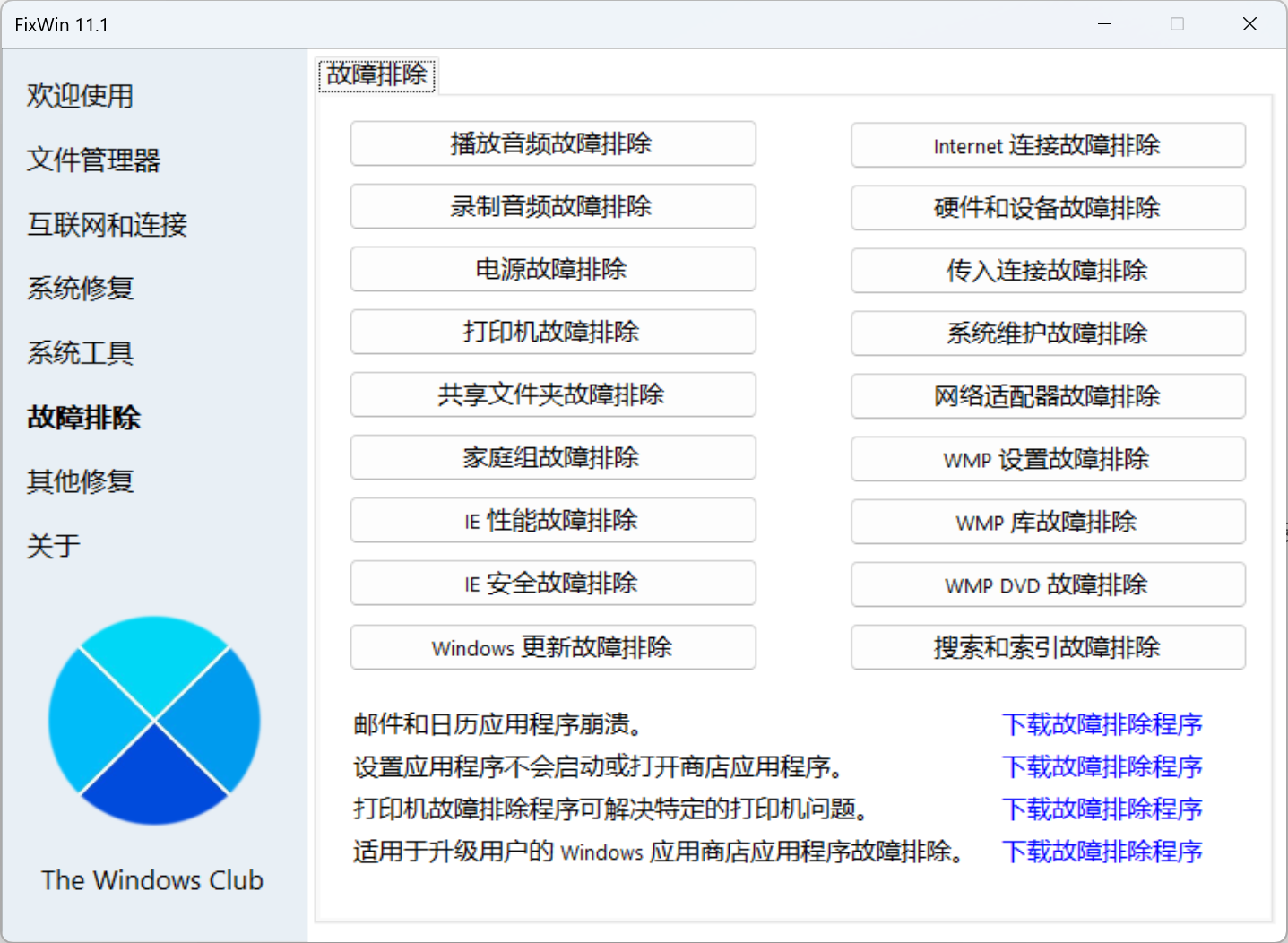This screenshot has height=943, width=1288.
Task: Launch IE 性能故障排除
Action: pyautogui.click(x=552, y=520)
